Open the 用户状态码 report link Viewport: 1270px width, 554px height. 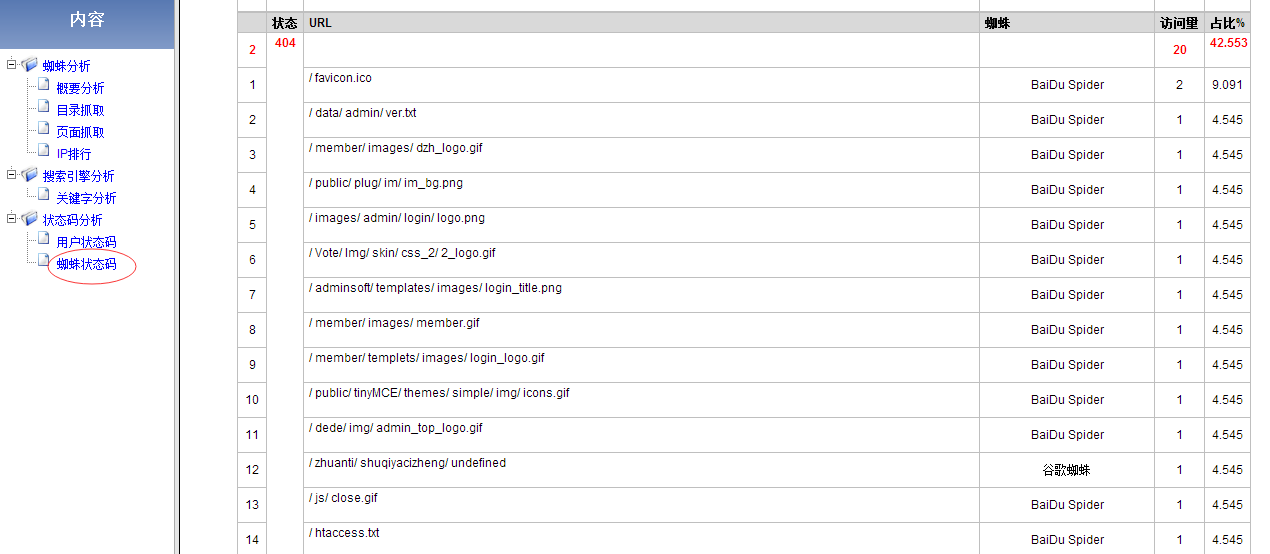(86, 243)
